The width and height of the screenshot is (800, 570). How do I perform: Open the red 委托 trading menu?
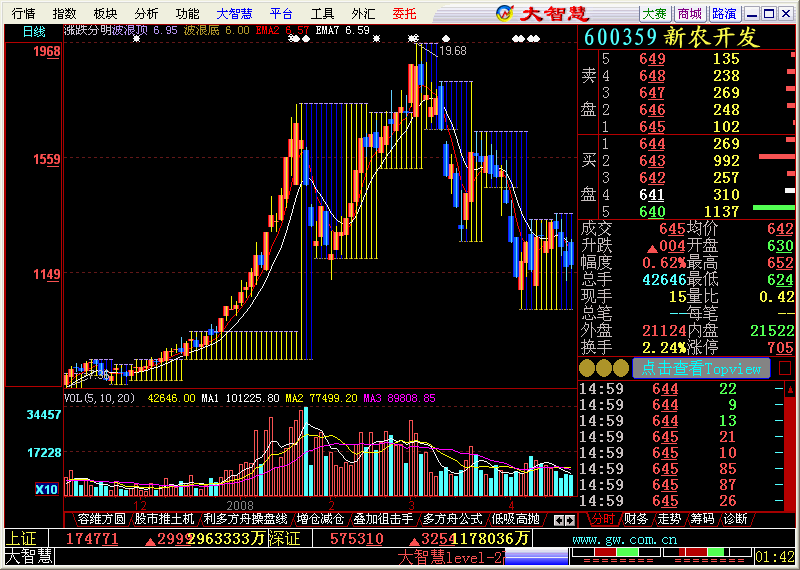coord(405,13)
